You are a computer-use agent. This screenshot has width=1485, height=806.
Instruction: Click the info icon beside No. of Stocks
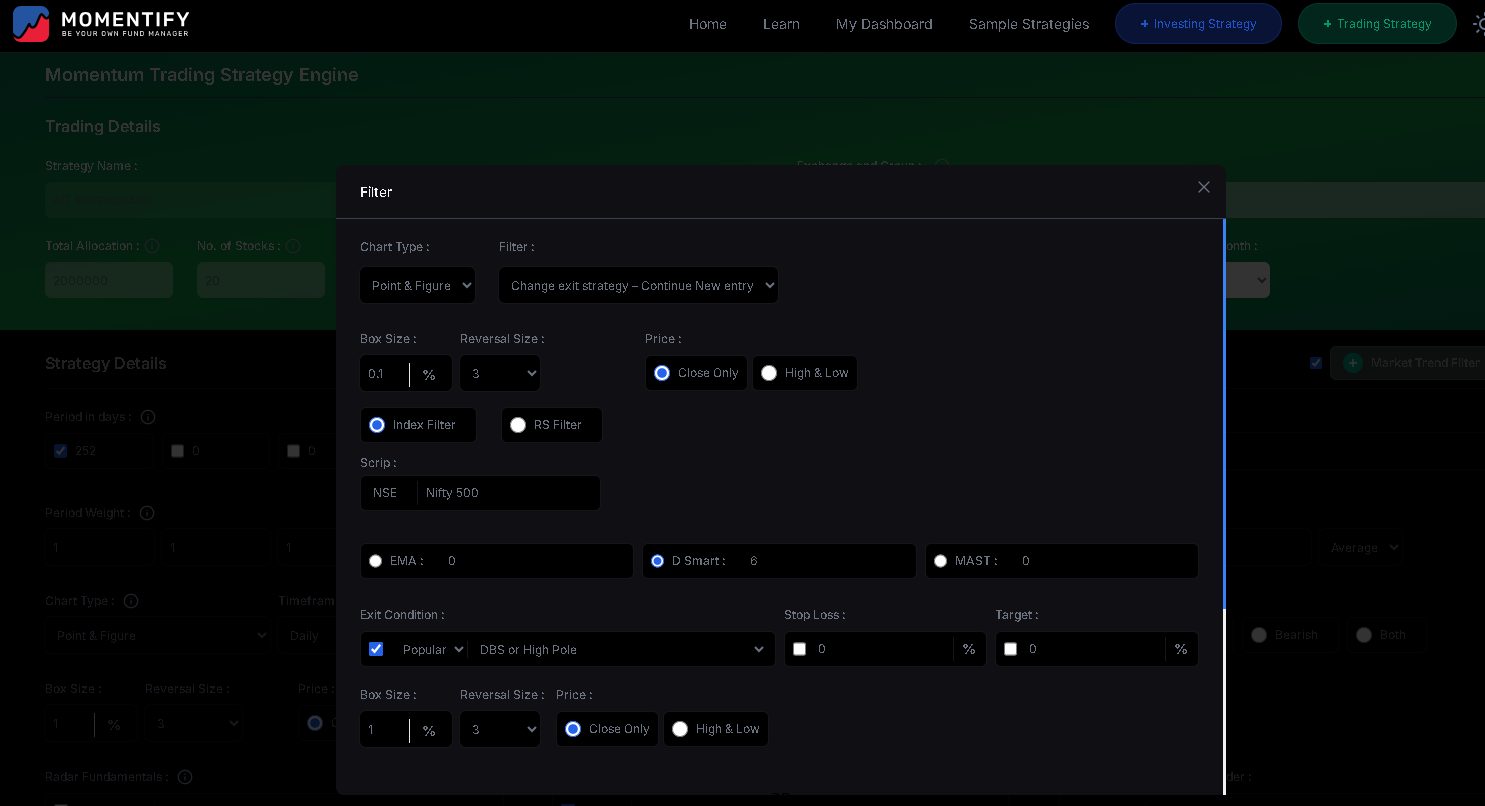293,246
